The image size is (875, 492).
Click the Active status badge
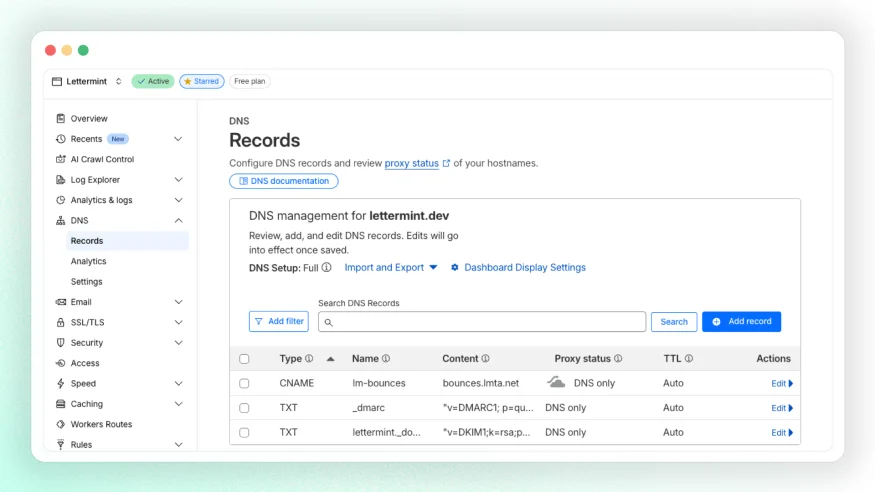tap(153, 81)
